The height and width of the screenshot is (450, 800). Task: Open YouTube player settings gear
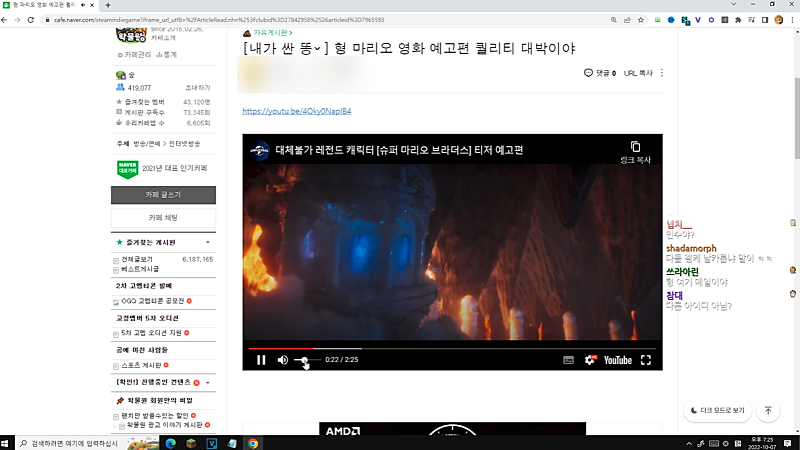pyautogui.click(x=590, y=360)
